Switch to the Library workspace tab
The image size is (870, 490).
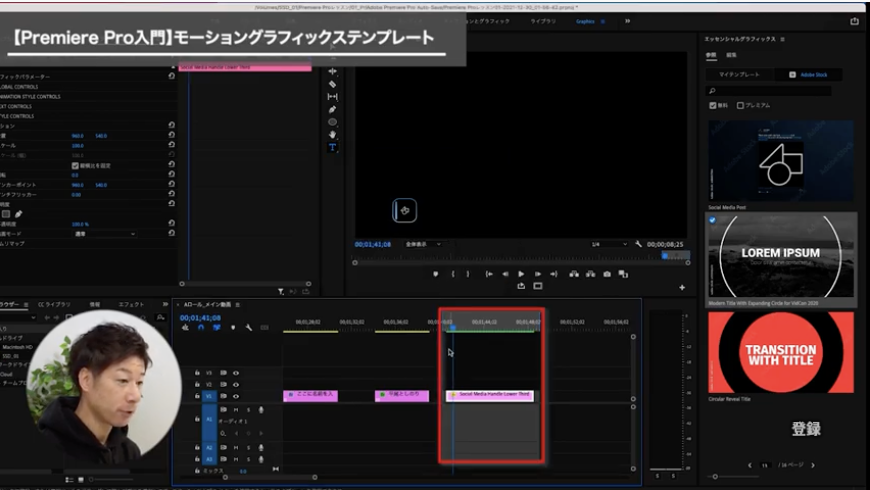pos(543,21)
